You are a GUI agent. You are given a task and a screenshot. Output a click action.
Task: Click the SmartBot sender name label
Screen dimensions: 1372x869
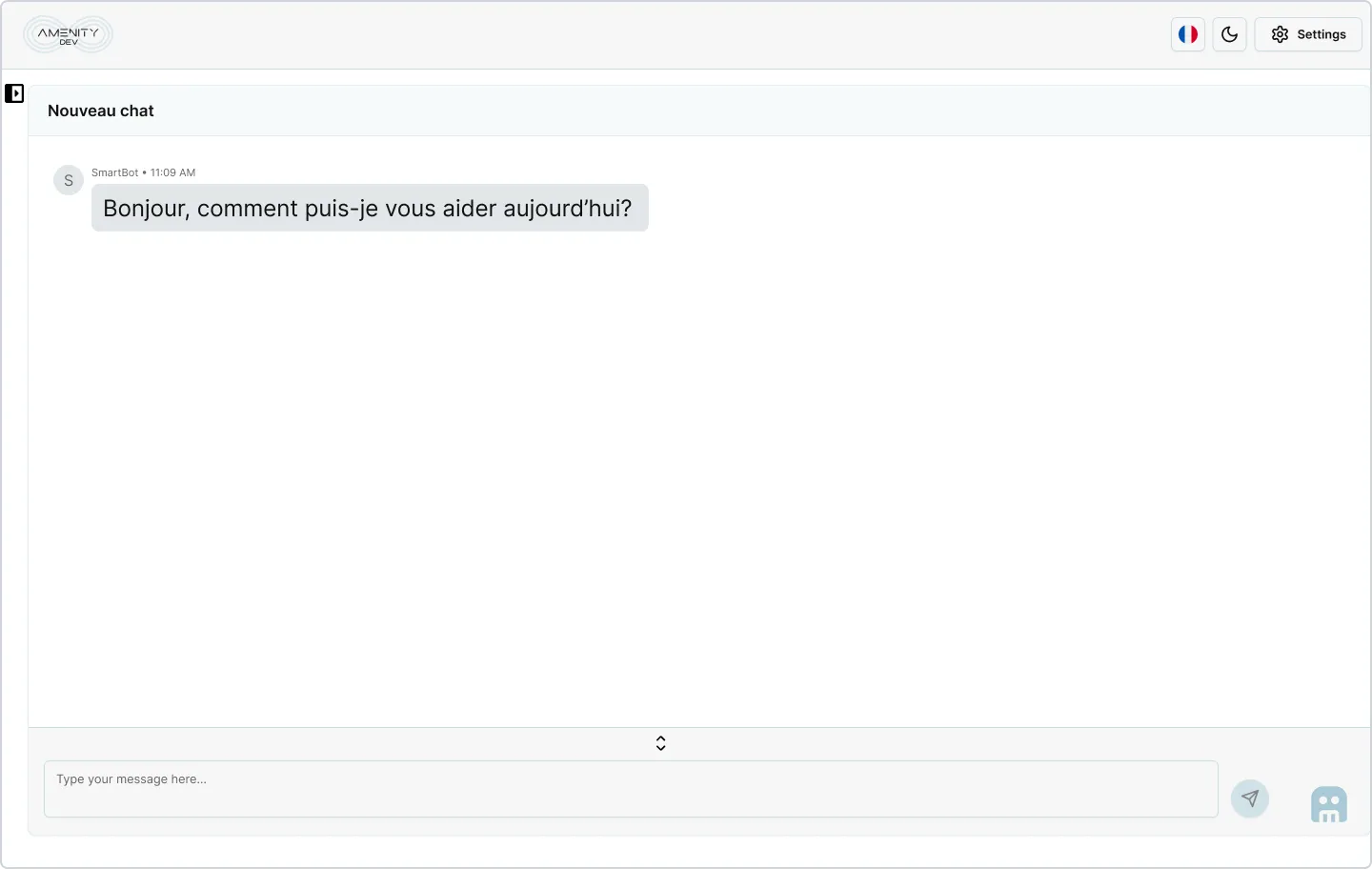pyautogui.click(x=114, y=172)
